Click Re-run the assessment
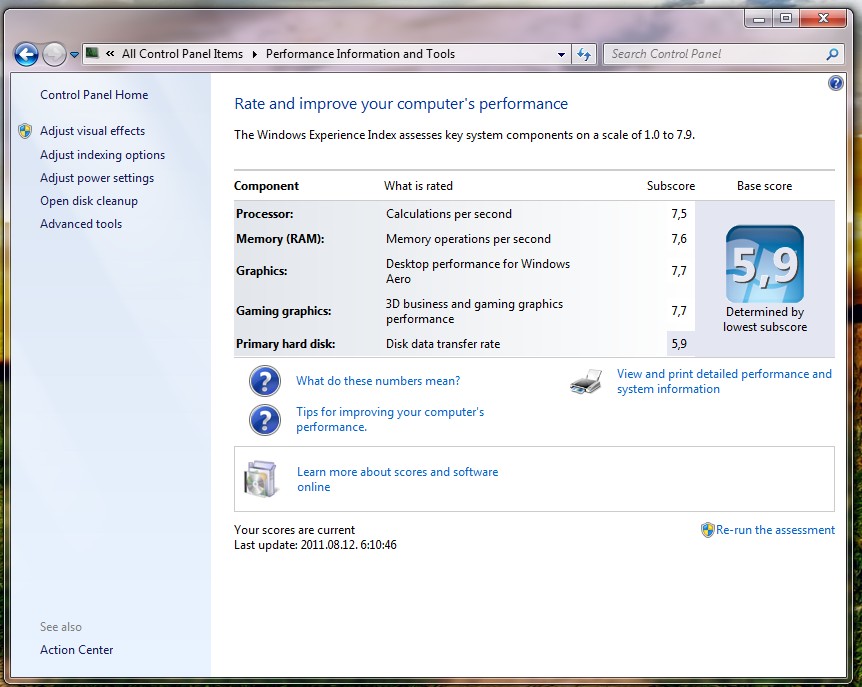The width and height of the screenshot is (862, 687). [x=775, y=530]
